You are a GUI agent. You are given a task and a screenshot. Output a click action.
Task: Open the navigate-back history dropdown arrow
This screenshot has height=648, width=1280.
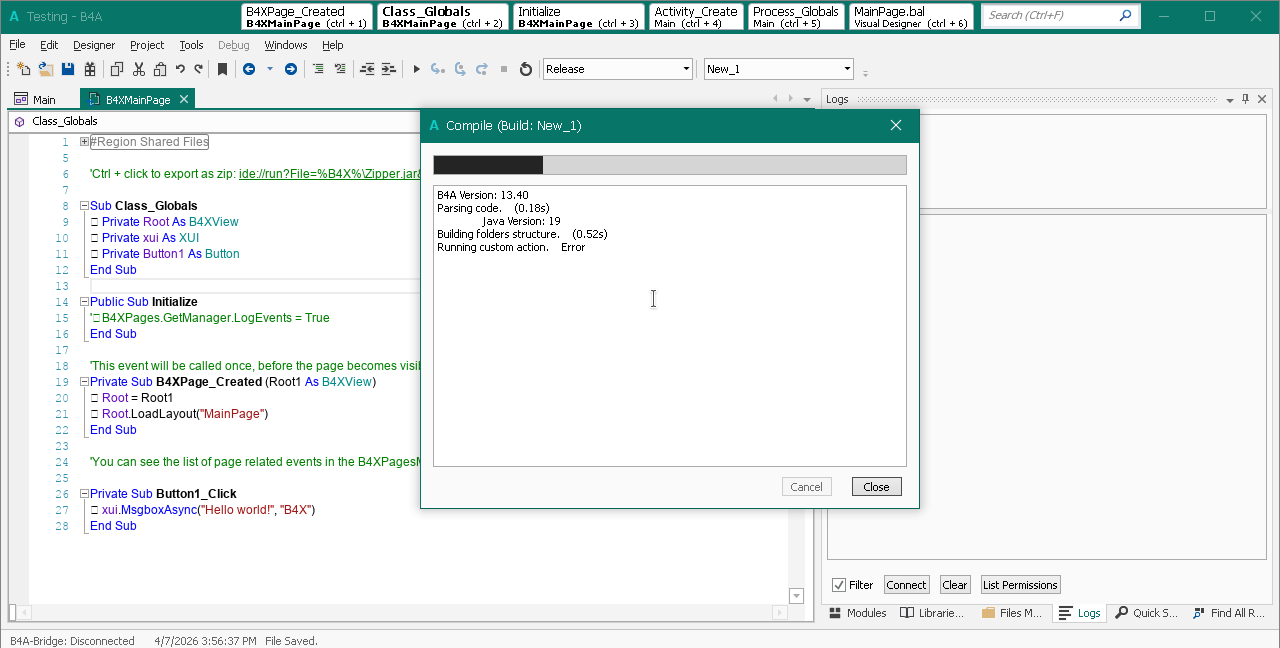(269, 69)
